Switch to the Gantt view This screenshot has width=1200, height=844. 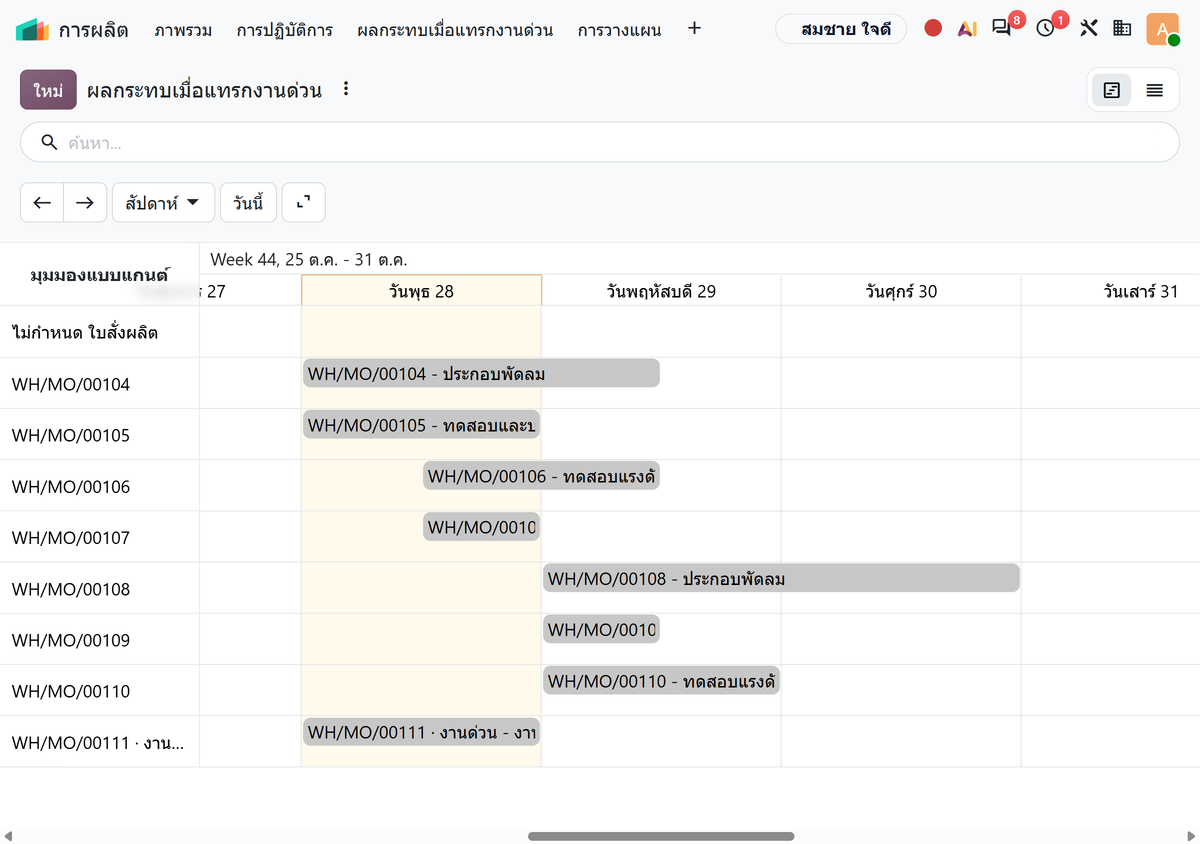click(1112, 90)
